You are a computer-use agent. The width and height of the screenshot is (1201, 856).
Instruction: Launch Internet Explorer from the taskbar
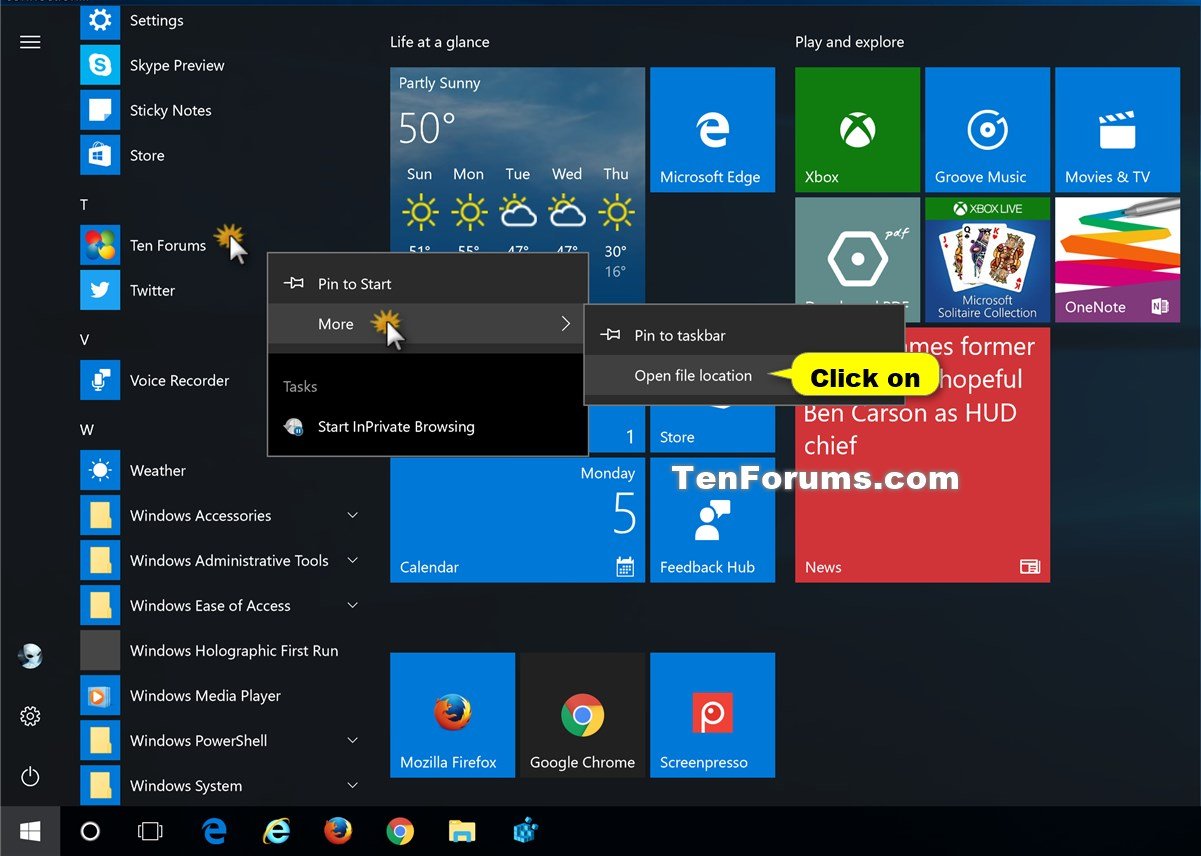(276, 831)
